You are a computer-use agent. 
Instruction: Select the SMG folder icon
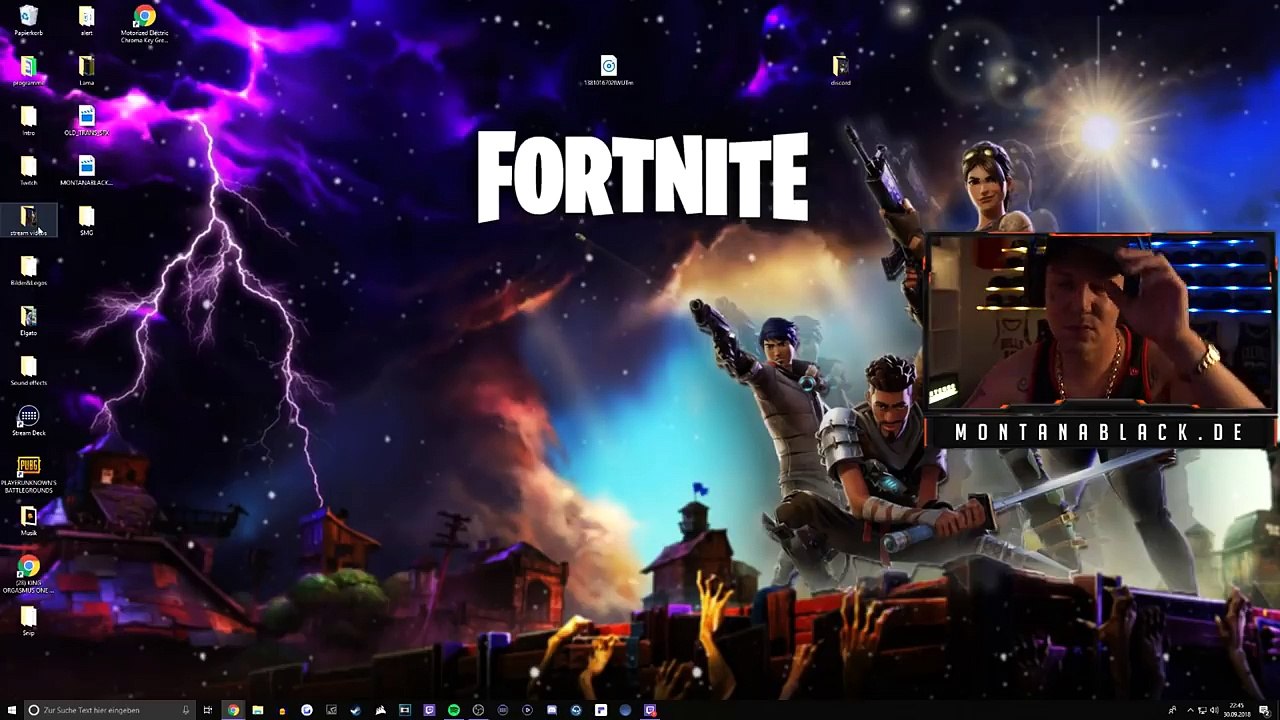pos(86,221)
